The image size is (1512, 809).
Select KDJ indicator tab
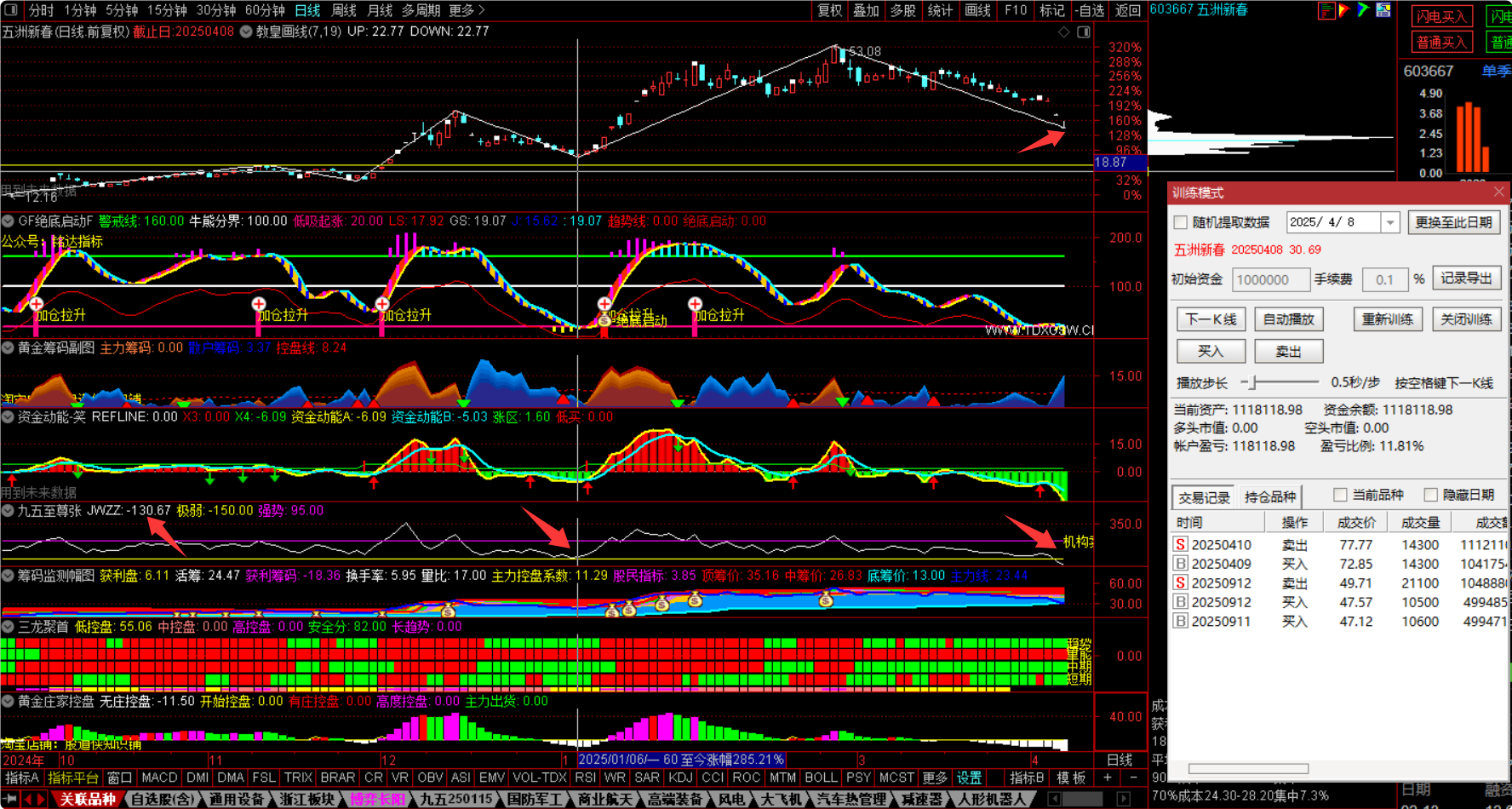[x=680, y=777]
